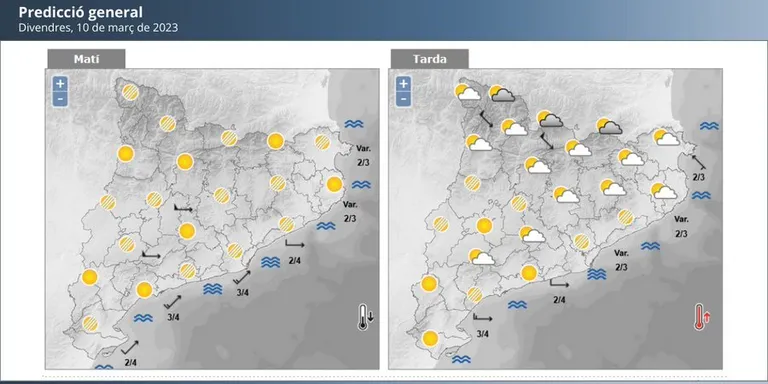
Task: Click full sun icon beside '2/4' barb, Tarda map
Action: tap(529, 273)
